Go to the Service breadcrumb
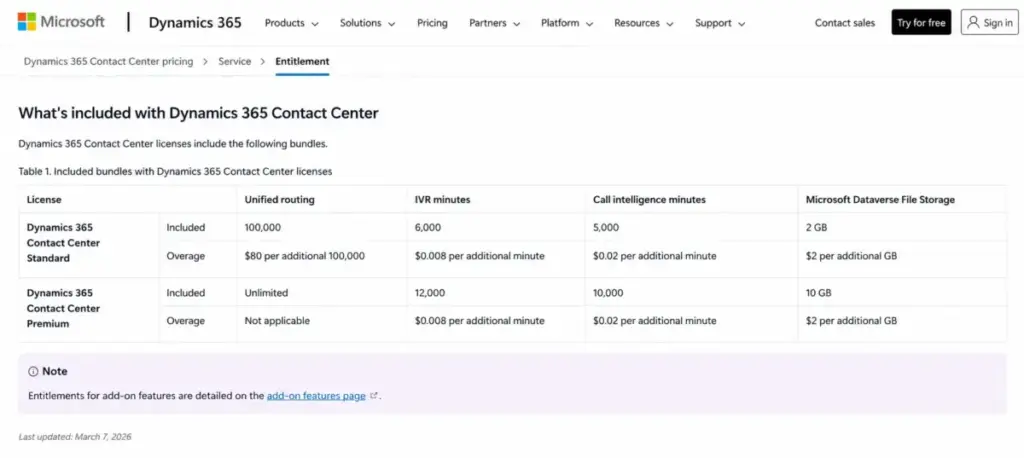Image resolution: width=1024 pixels, height=458 pixels. [x=234, y=61]
